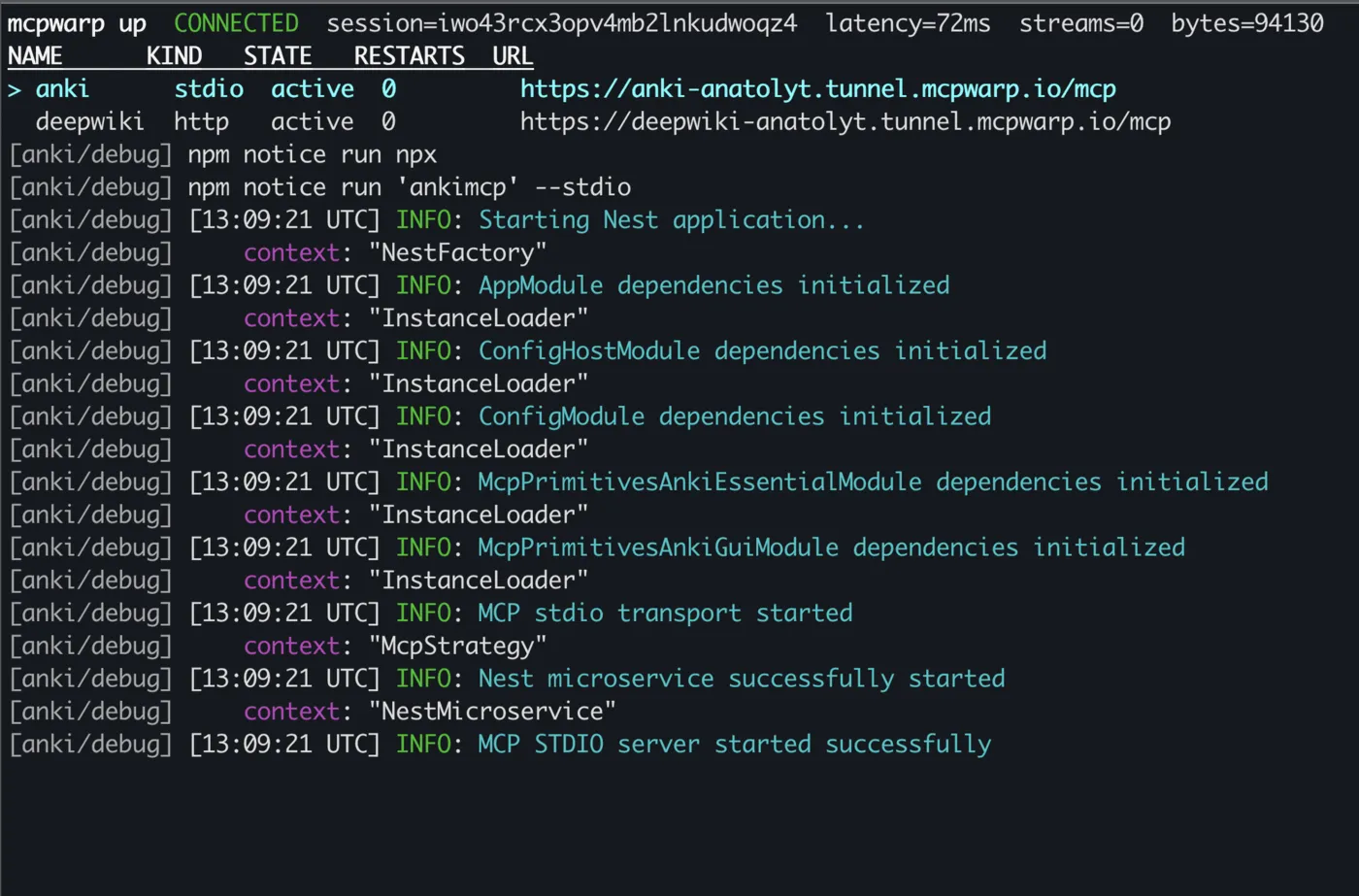Click the NAME column header

pyautogui.click(x=35, y=56)
